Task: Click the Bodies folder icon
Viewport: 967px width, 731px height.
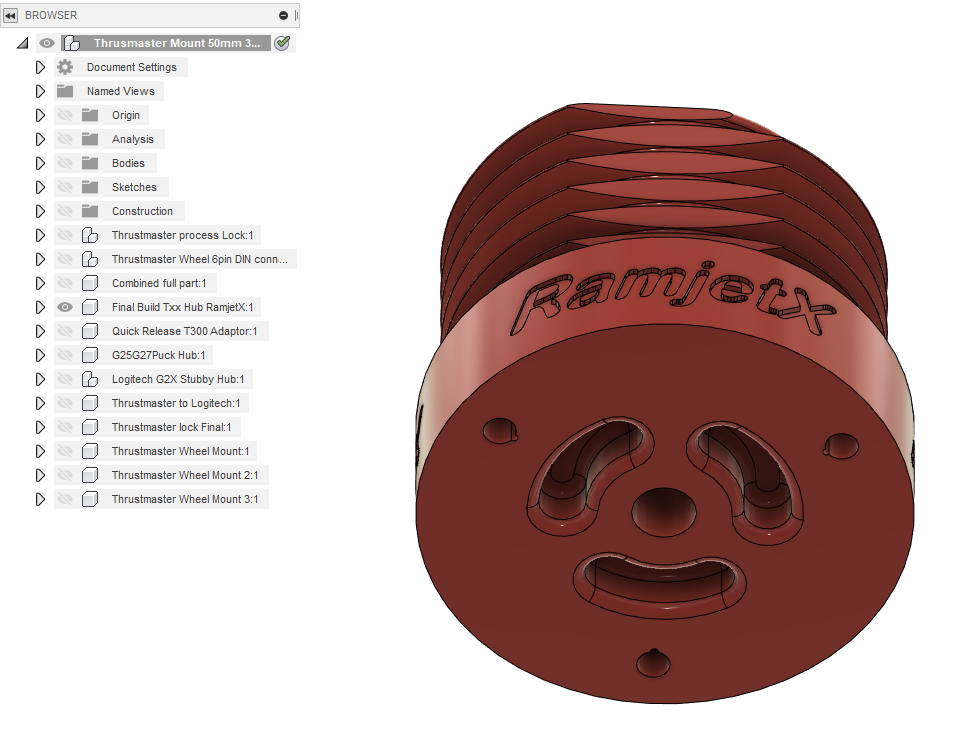Action: [88, 163]
